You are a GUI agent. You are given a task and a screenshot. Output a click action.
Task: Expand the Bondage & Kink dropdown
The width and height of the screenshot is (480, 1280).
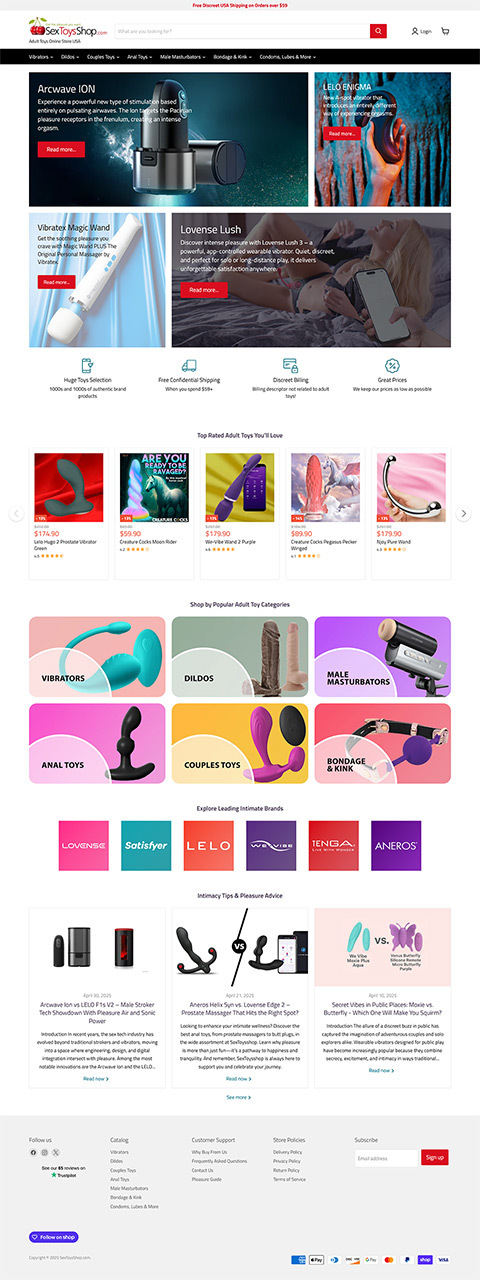pos(231,57)
